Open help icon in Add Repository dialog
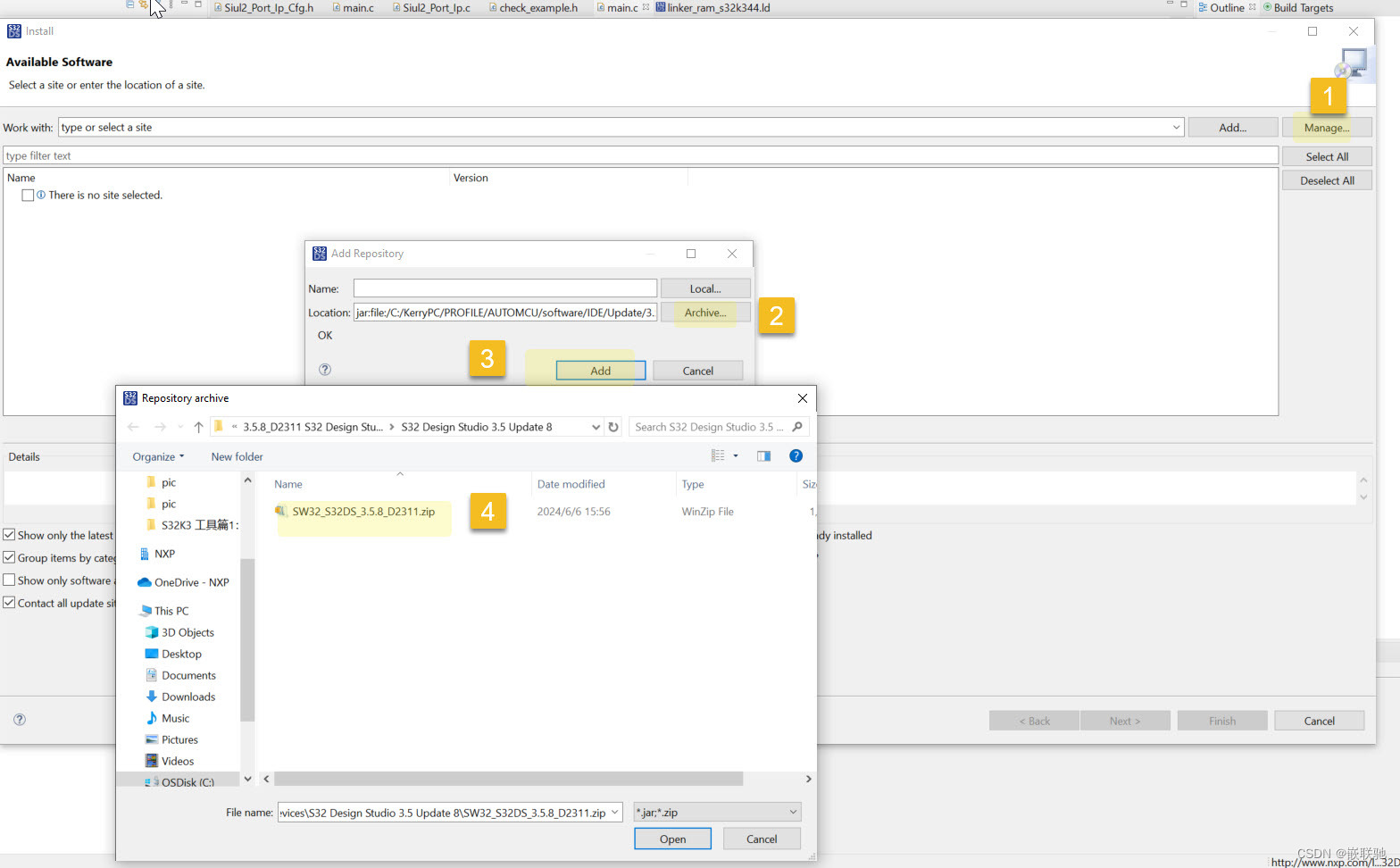Viewport: 1400px width, 868px height. click(325, 370)
